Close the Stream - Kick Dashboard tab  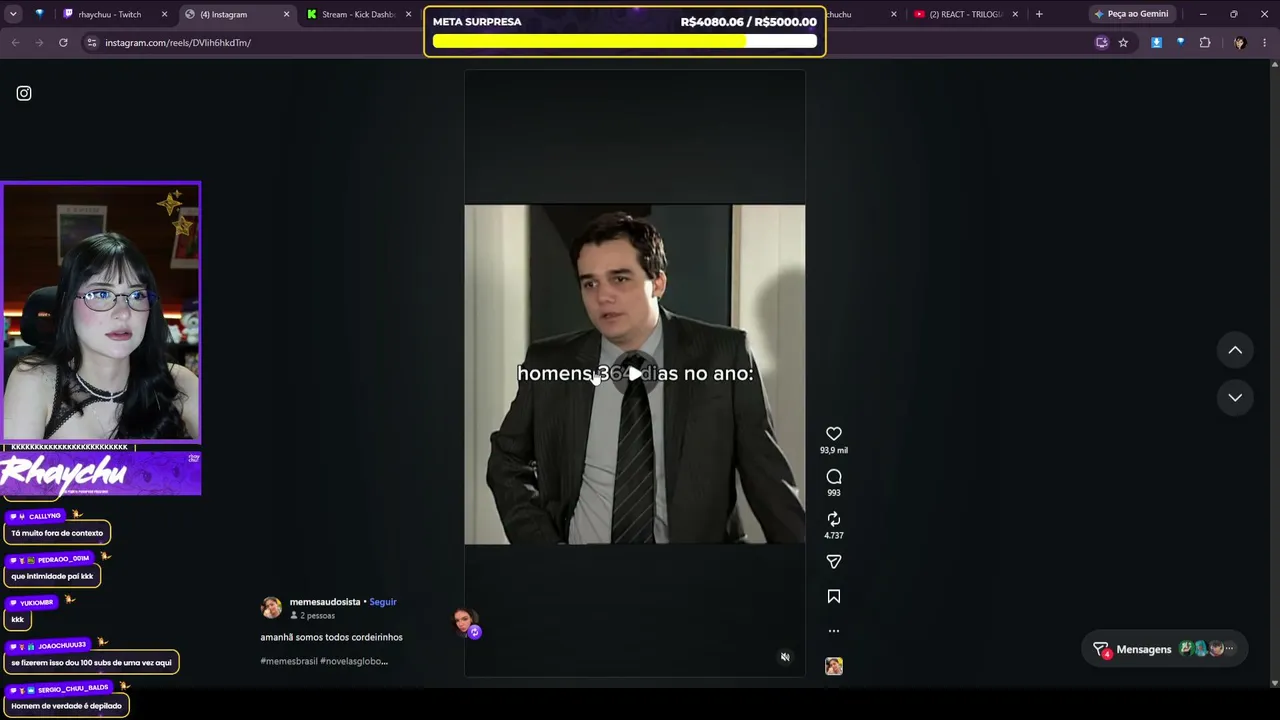tap(408, 14)
